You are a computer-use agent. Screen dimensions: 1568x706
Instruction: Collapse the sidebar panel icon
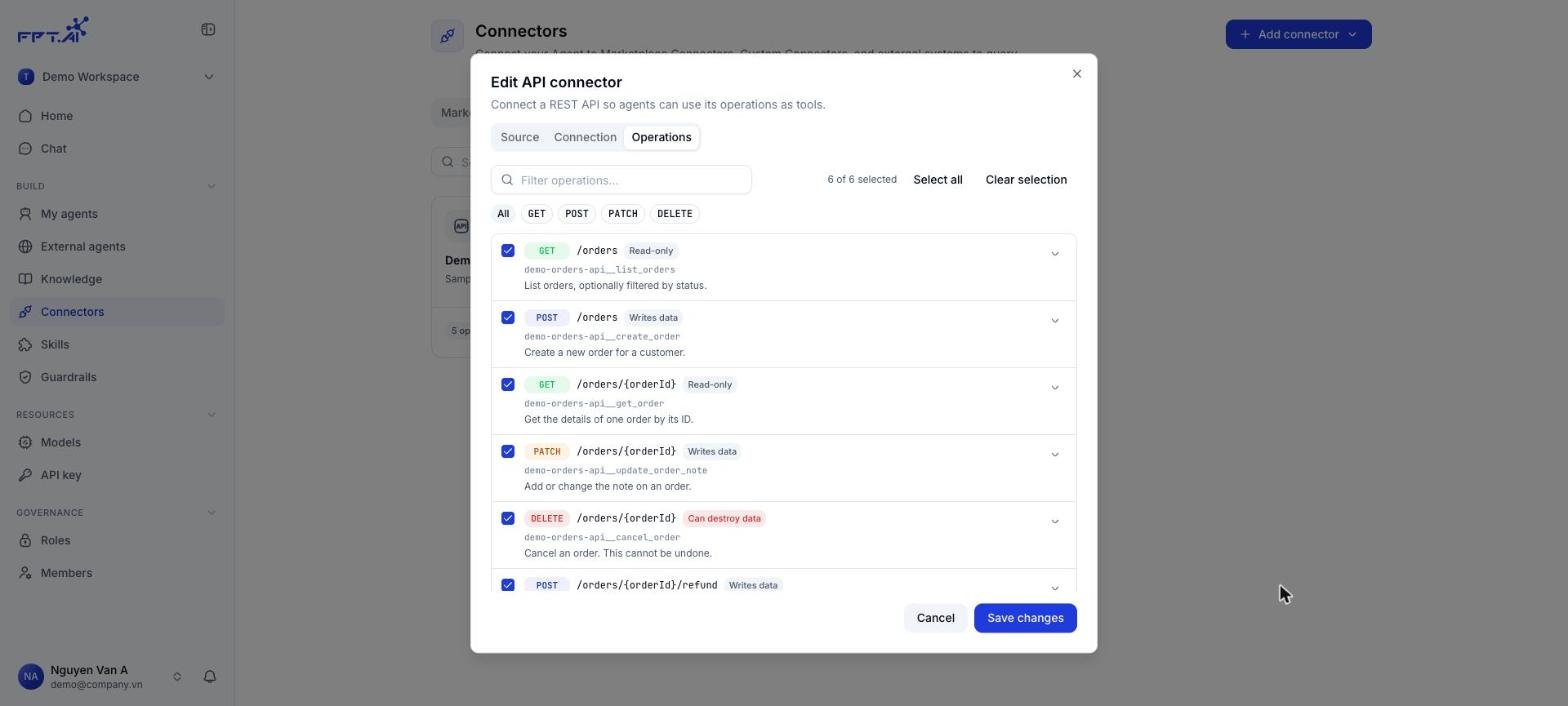(x=208, y=30)
